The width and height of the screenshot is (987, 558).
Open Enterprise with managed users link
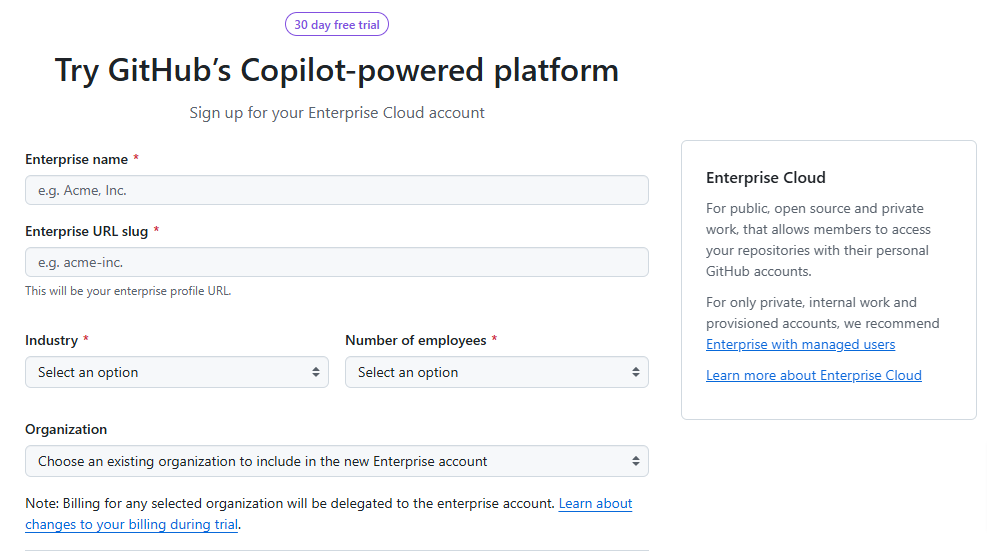(800, 344)
